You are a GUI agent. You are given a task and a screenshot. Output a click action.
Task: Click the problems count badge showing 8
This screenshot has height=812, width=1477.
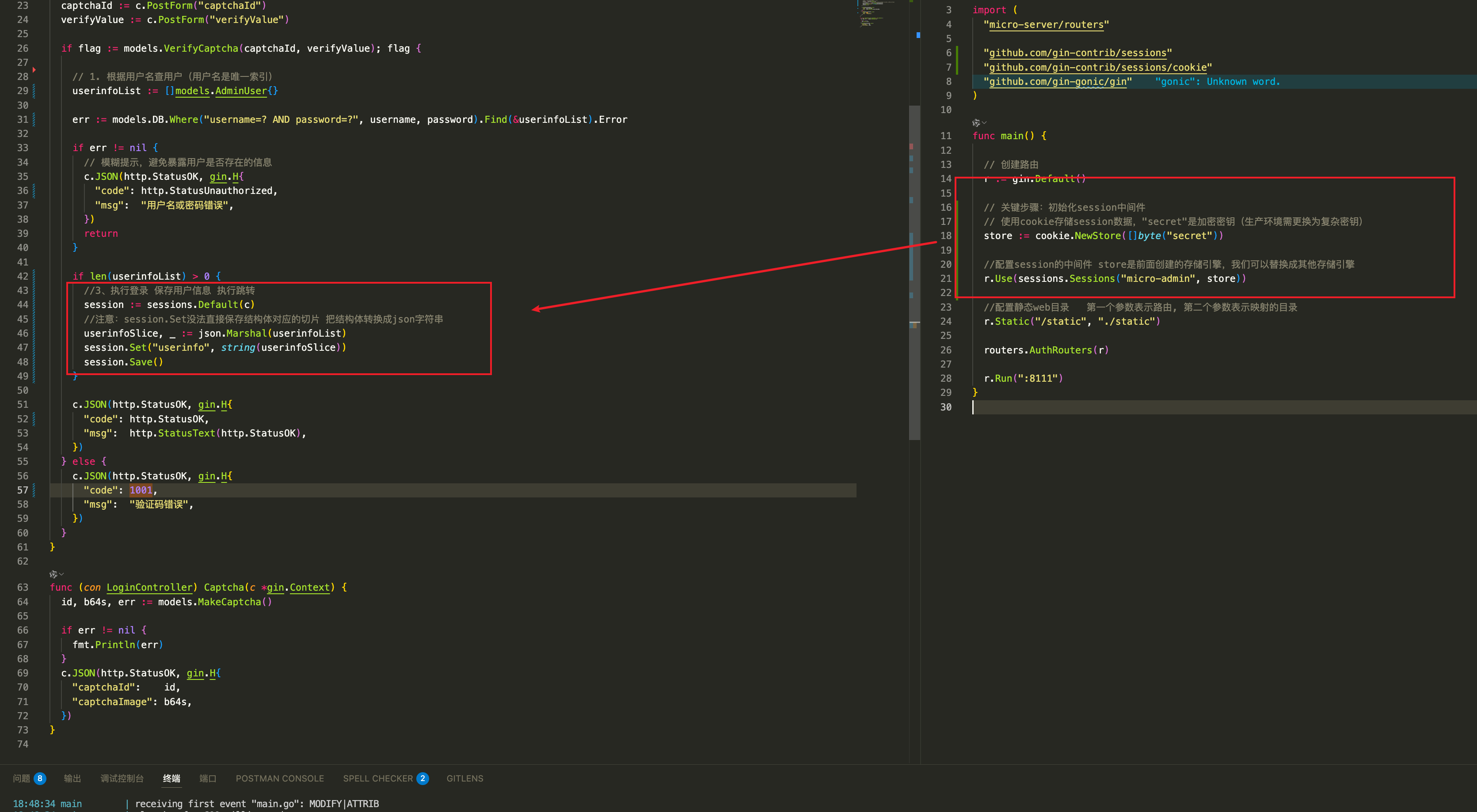(x=40, y=778)
